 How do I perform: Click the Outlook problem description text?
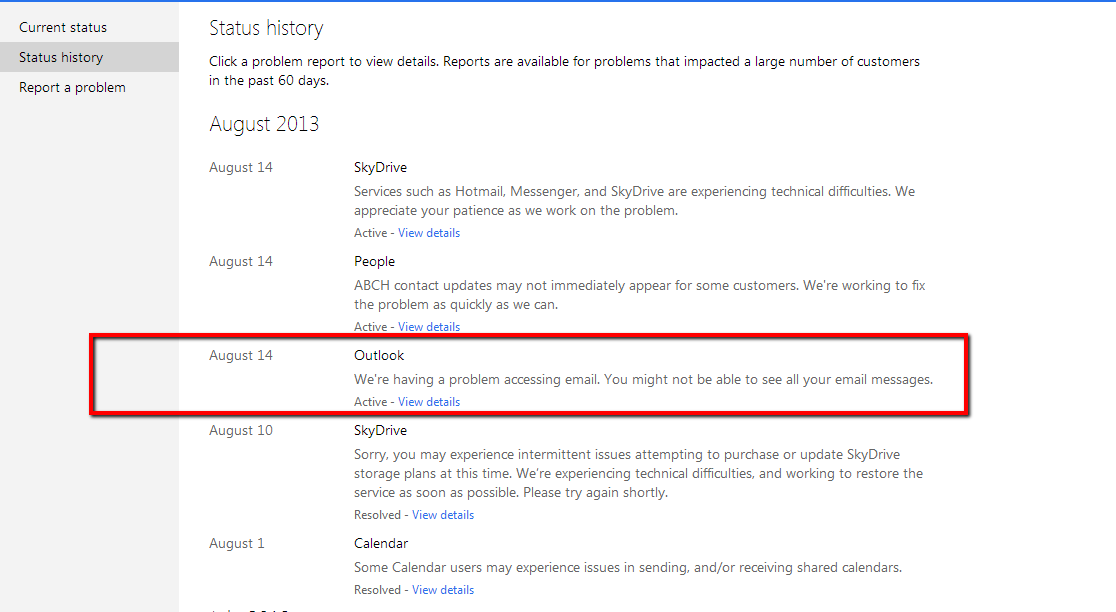(643, 379)
